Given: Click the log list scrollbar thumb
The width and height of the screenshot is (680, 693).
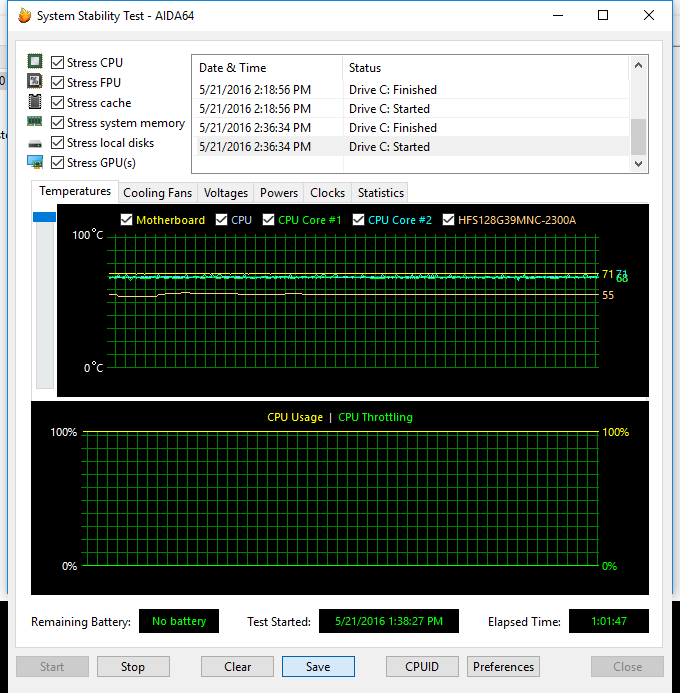Looking at the screenshot, I should 638,137.
